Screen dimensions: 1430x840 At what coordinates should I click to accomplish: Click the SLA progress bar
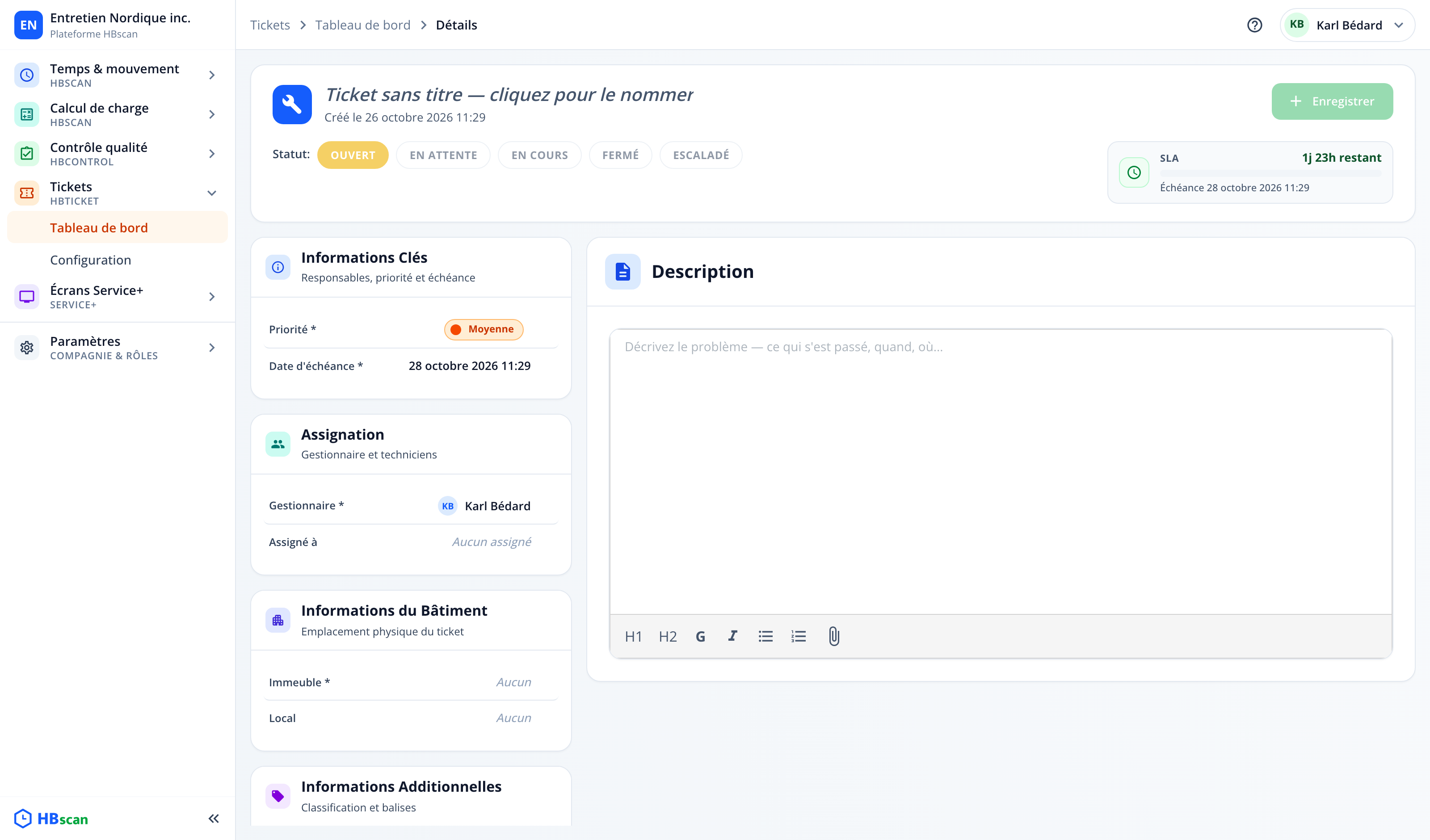pos(1270,173)
